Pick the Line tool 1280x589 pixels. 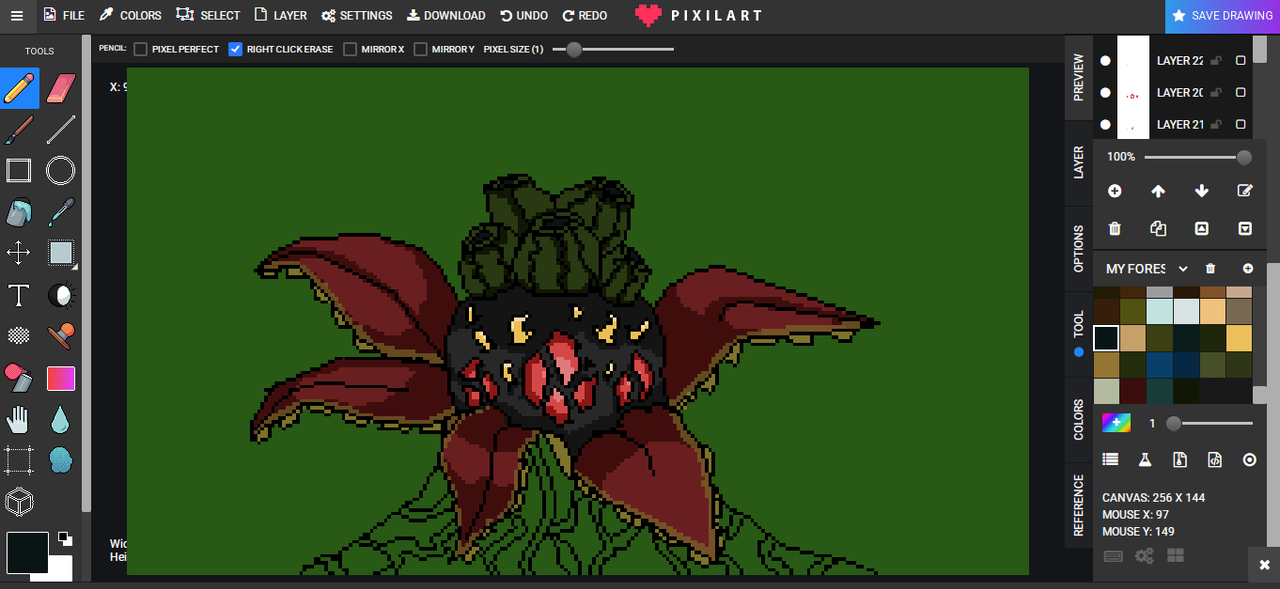[61, 129]
